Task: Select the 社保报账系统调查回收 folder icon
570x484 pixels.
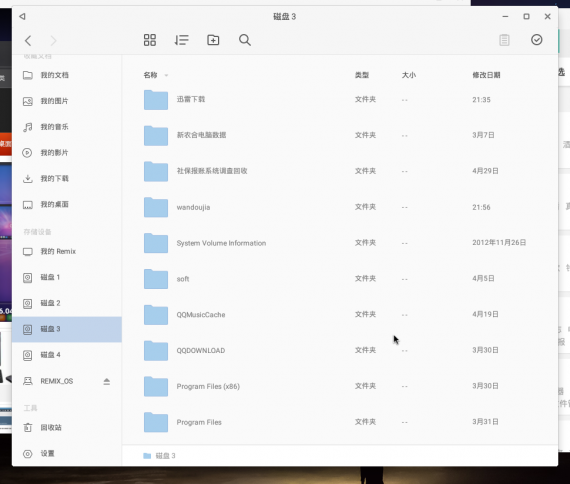Action: click(x=156, y=171)
